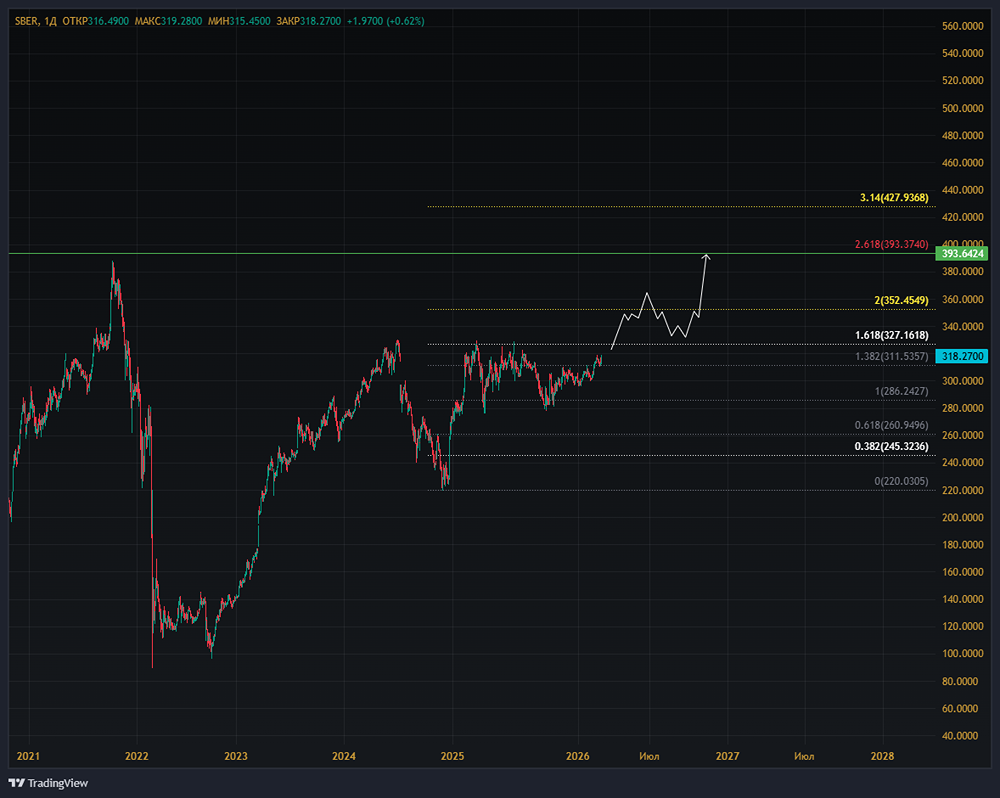Click the 440.0000 price scale value

[962, 190]
